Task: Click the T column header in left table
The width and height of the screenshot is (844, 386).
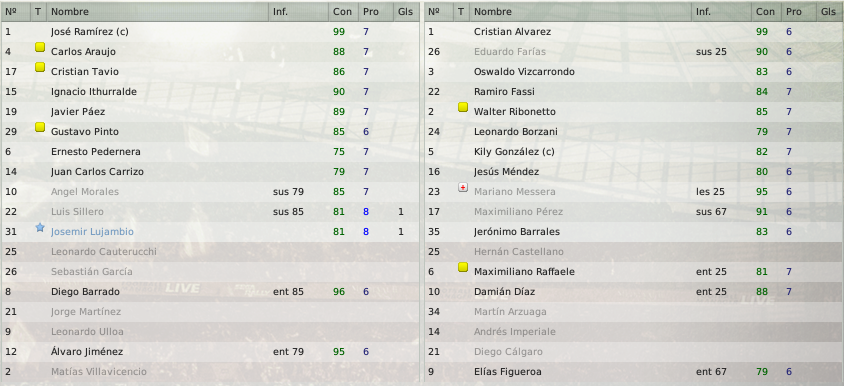Action: point(38,11)
